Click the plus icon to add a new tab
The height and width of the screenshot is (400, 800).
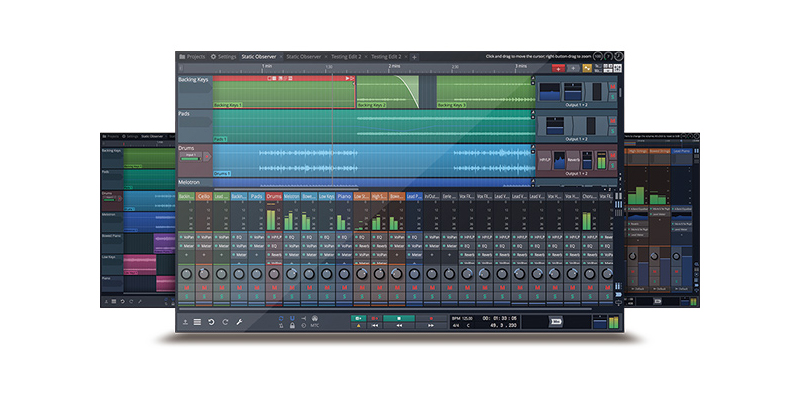(x=414, y=57)
